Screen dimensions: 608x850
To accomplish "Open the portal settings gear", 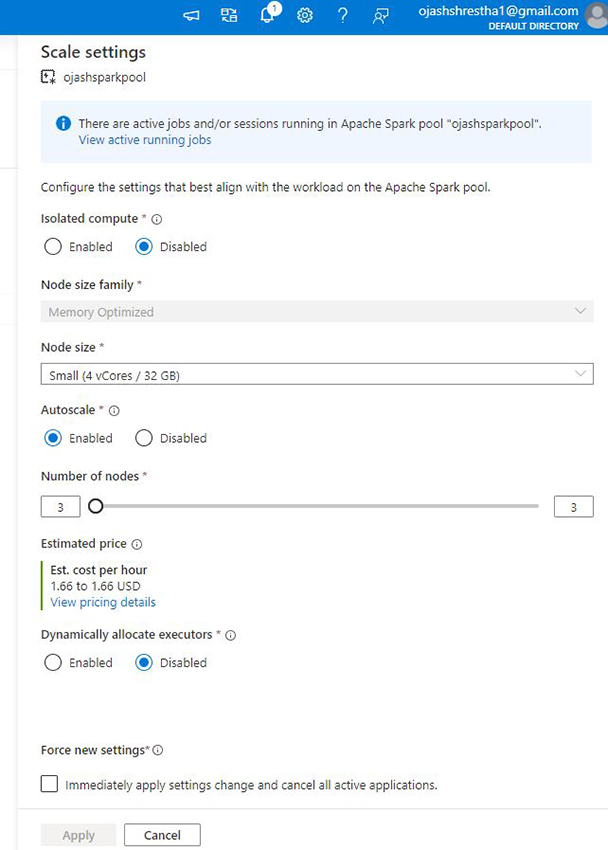I will (305, 15).
